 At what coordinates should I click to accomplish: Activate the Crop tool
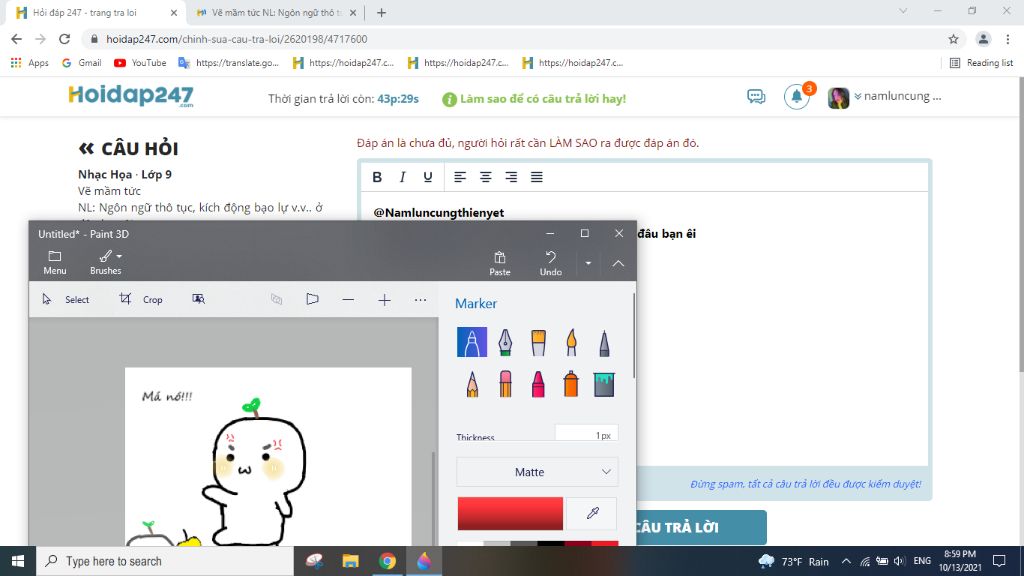tap(140, 299)
